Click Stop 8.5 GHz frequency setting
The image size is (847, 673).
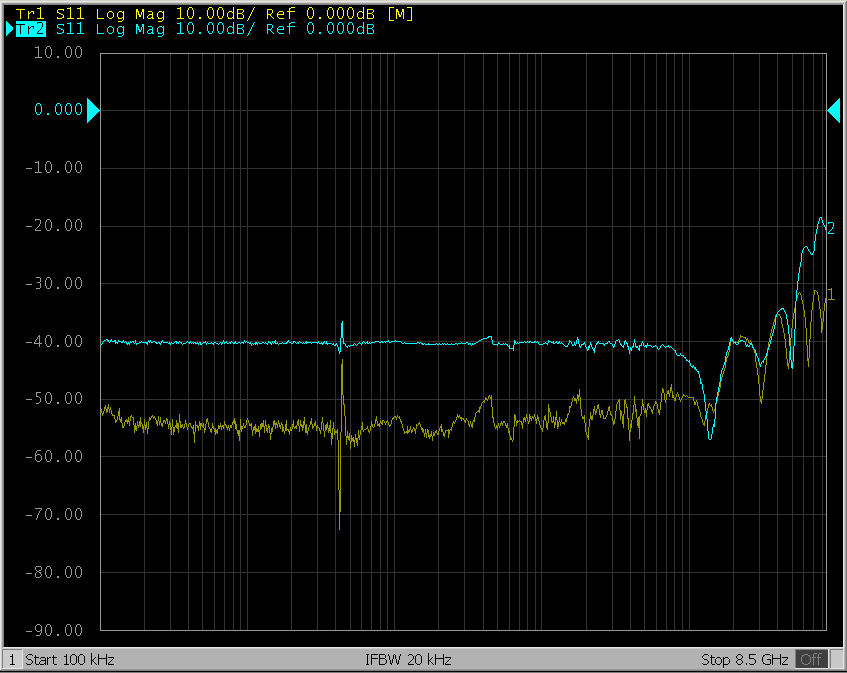tap(746, 660)
